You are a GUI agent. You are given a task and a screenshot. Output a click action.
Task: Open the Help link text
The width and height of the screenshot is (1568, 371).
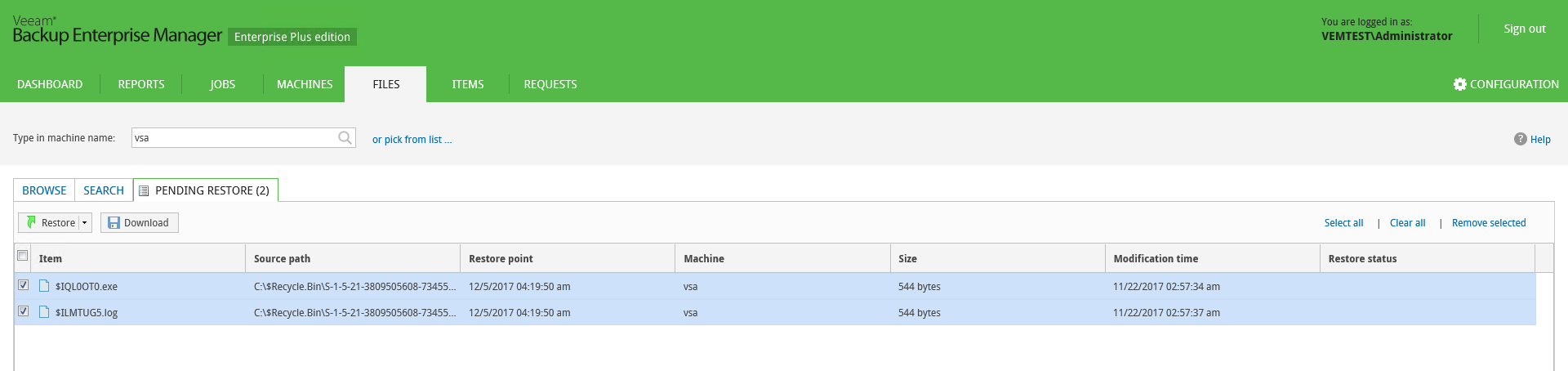(x=1540, y=140)
